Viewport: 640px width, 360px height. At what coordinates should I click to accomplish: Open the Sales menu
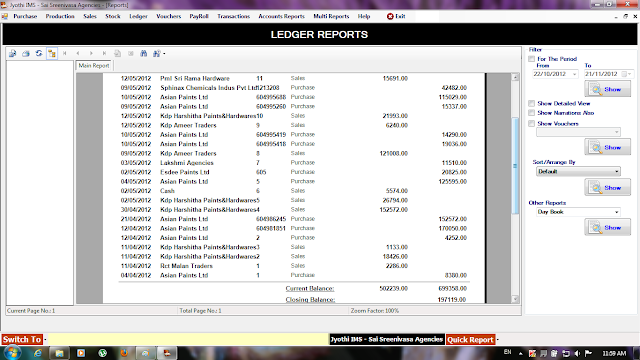coord(90,16)
